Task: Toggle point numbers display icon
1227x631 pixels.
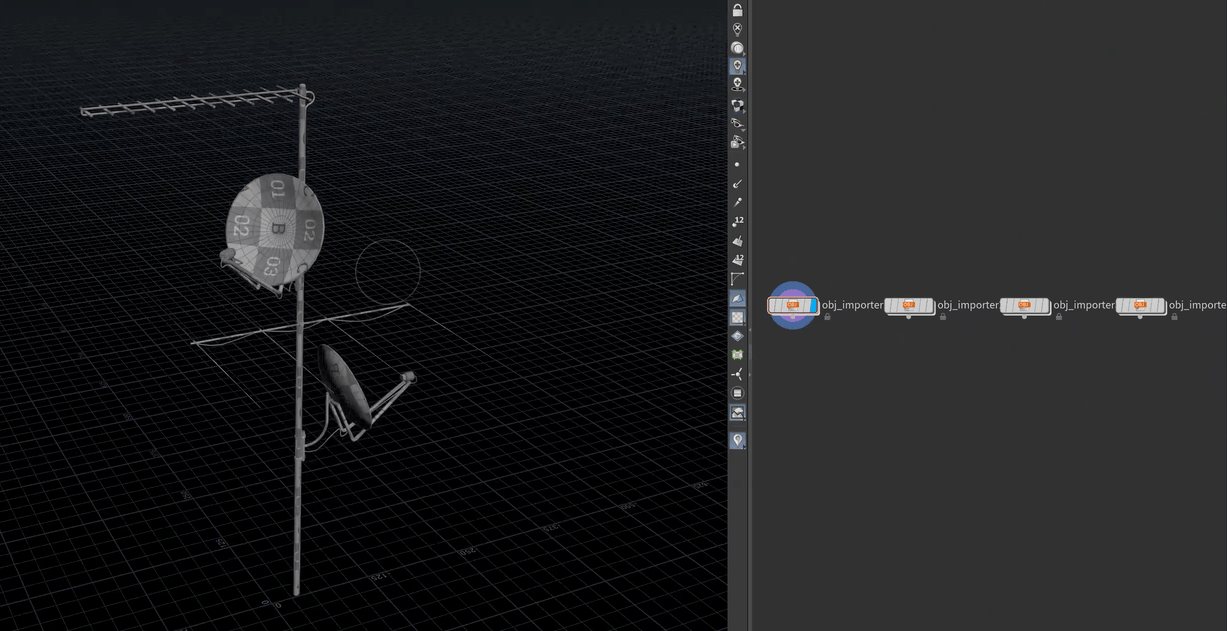Action: coord(738,222)
